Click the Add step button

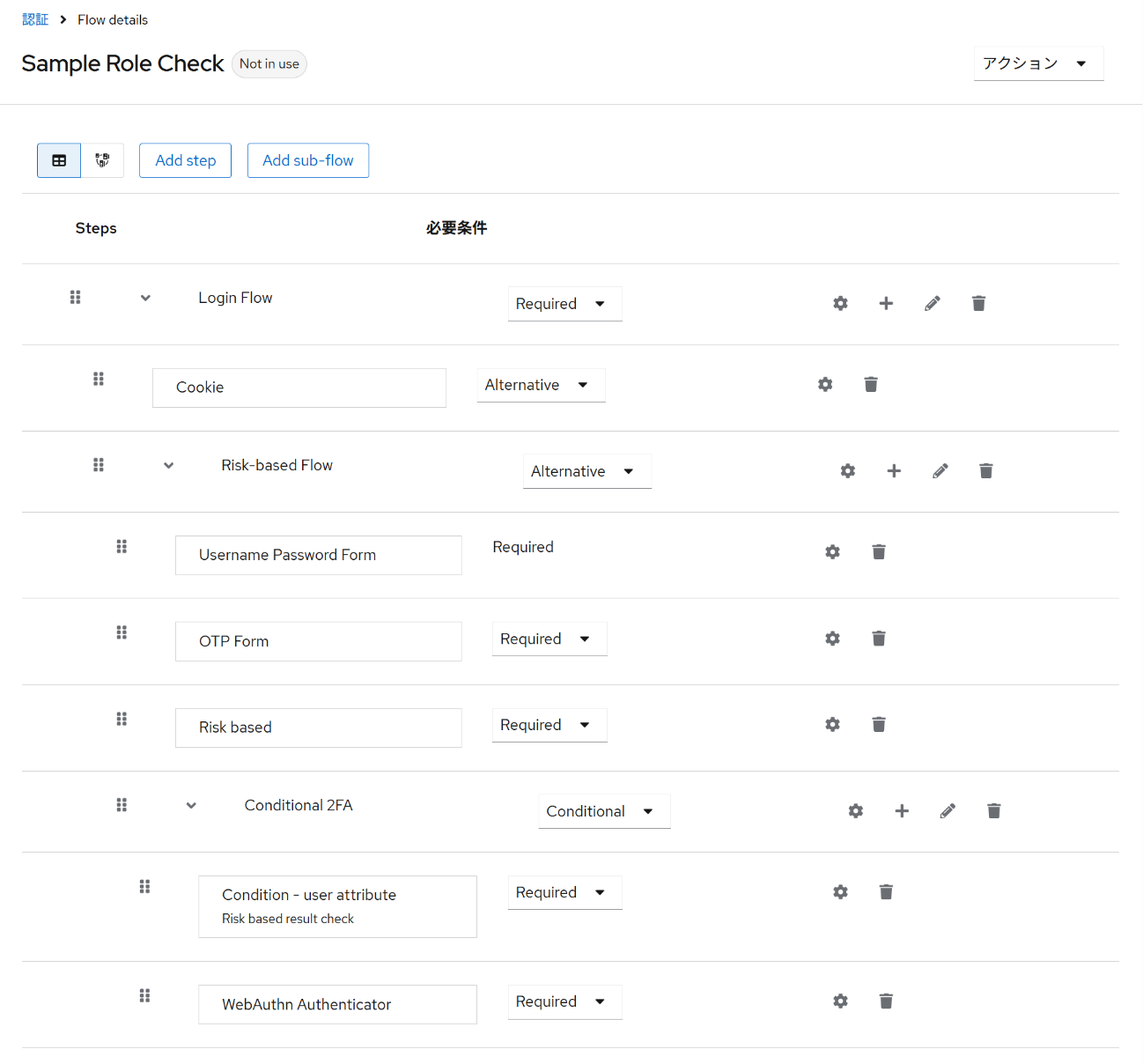click(x=185, y=160)
